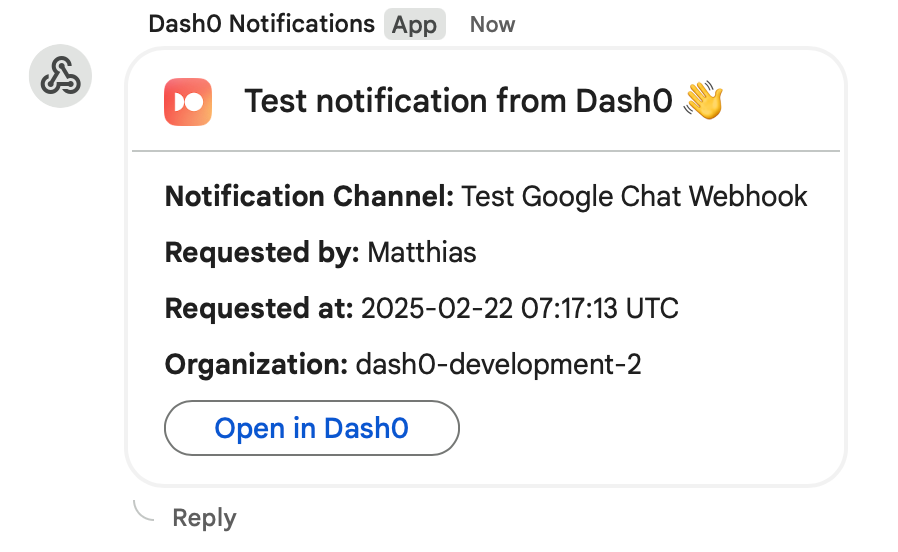Click the word Dash0 in the card title
Viewport: 898px width, 552px height.
[x=624, y=102]
